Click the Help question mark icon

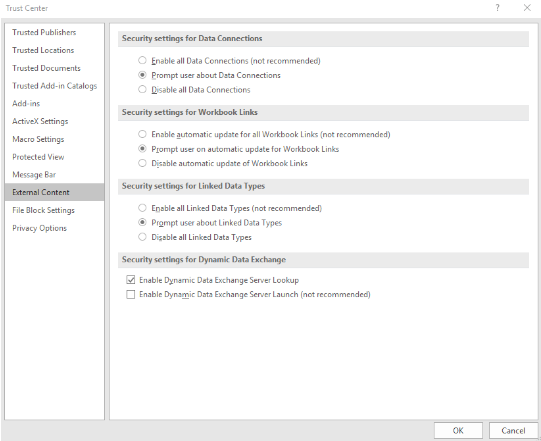tap(497, 8)
